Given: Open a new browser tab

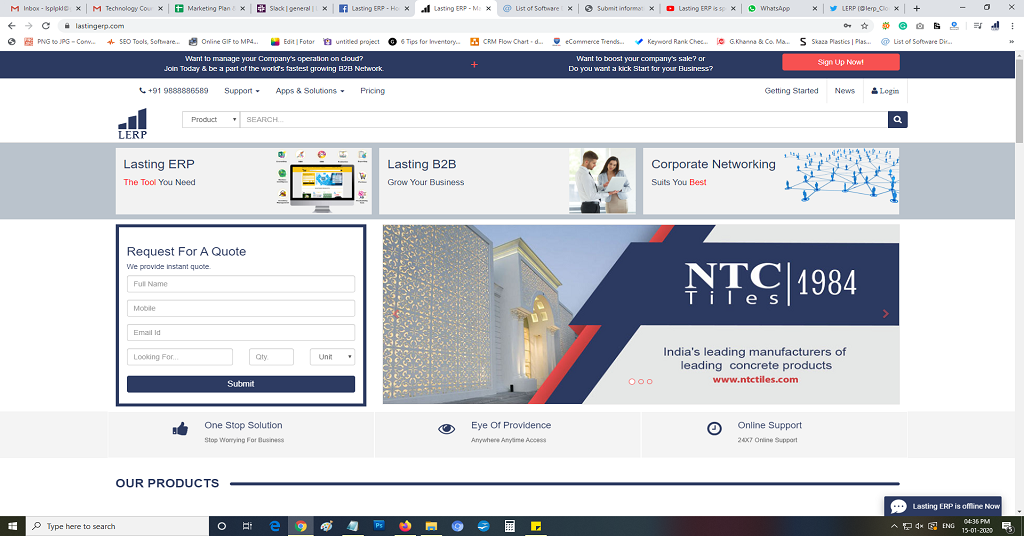Looking at the screenshot, I should pyautogui.click(x=916, y=8).
